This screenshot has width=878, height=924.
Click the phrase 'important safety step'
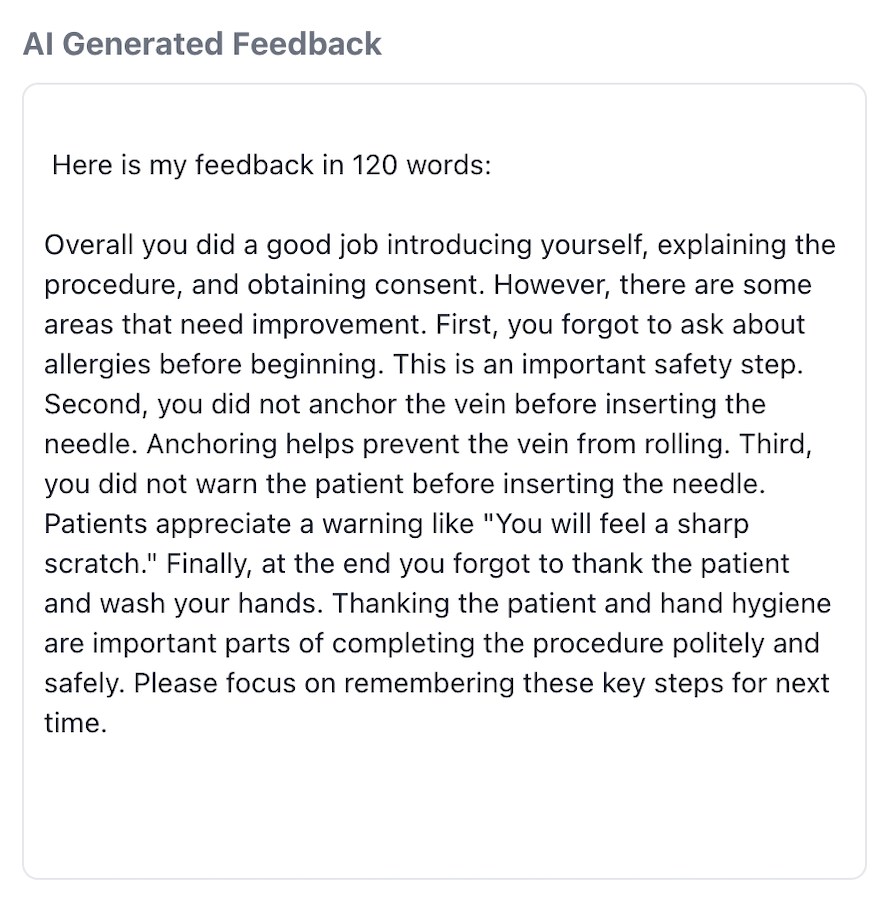661,365
